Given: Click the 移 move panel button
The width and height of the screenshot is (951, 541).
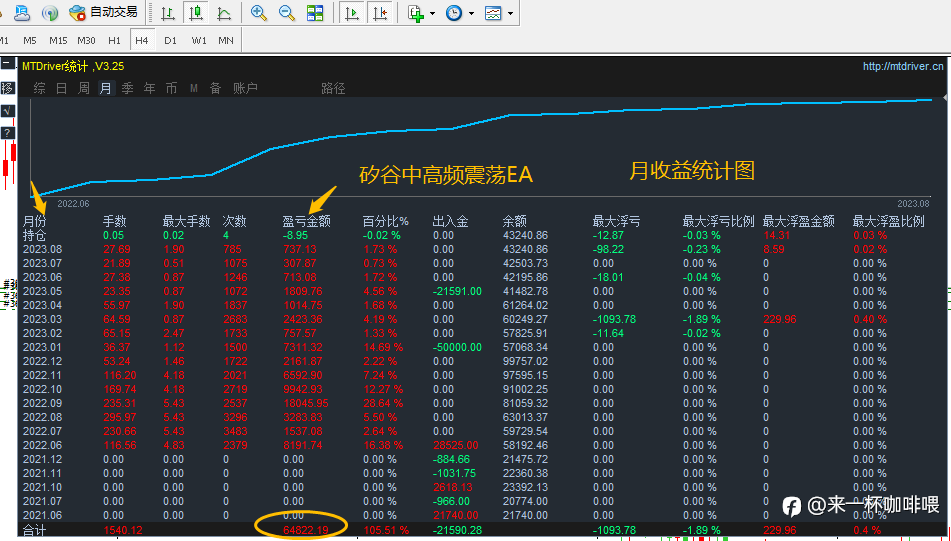Looking at the screenshot, I should click(7, 89).
